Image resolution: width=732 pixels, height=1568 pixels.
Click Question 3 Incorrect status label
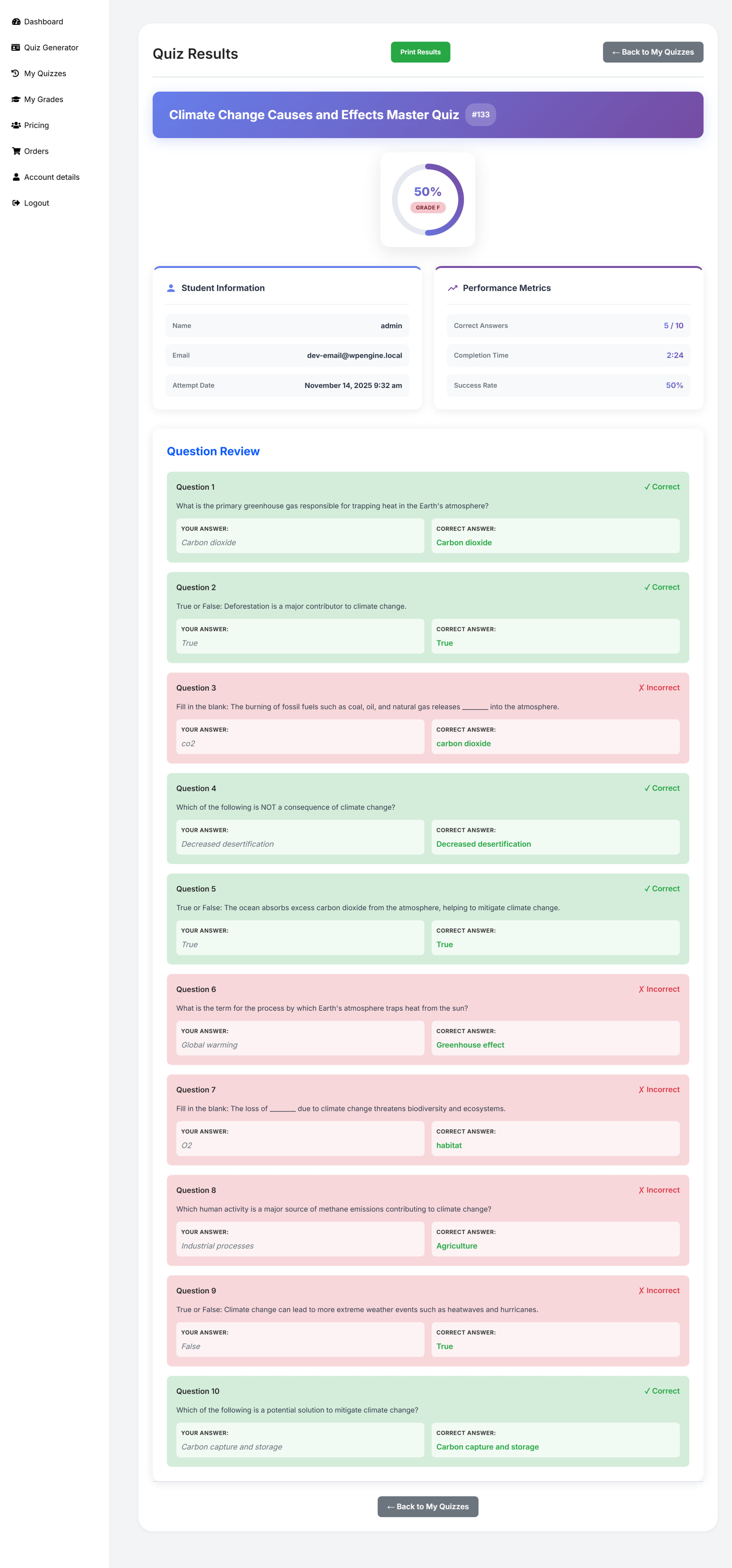click(x=659, y=688)
